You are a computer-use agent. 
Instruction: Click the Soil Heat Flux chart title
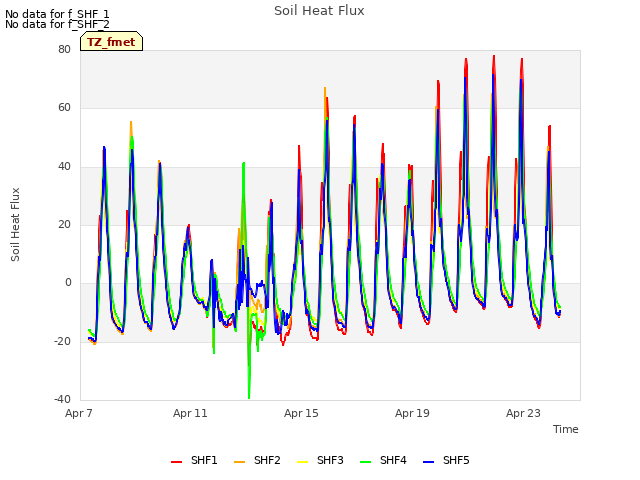coord(319,11)
